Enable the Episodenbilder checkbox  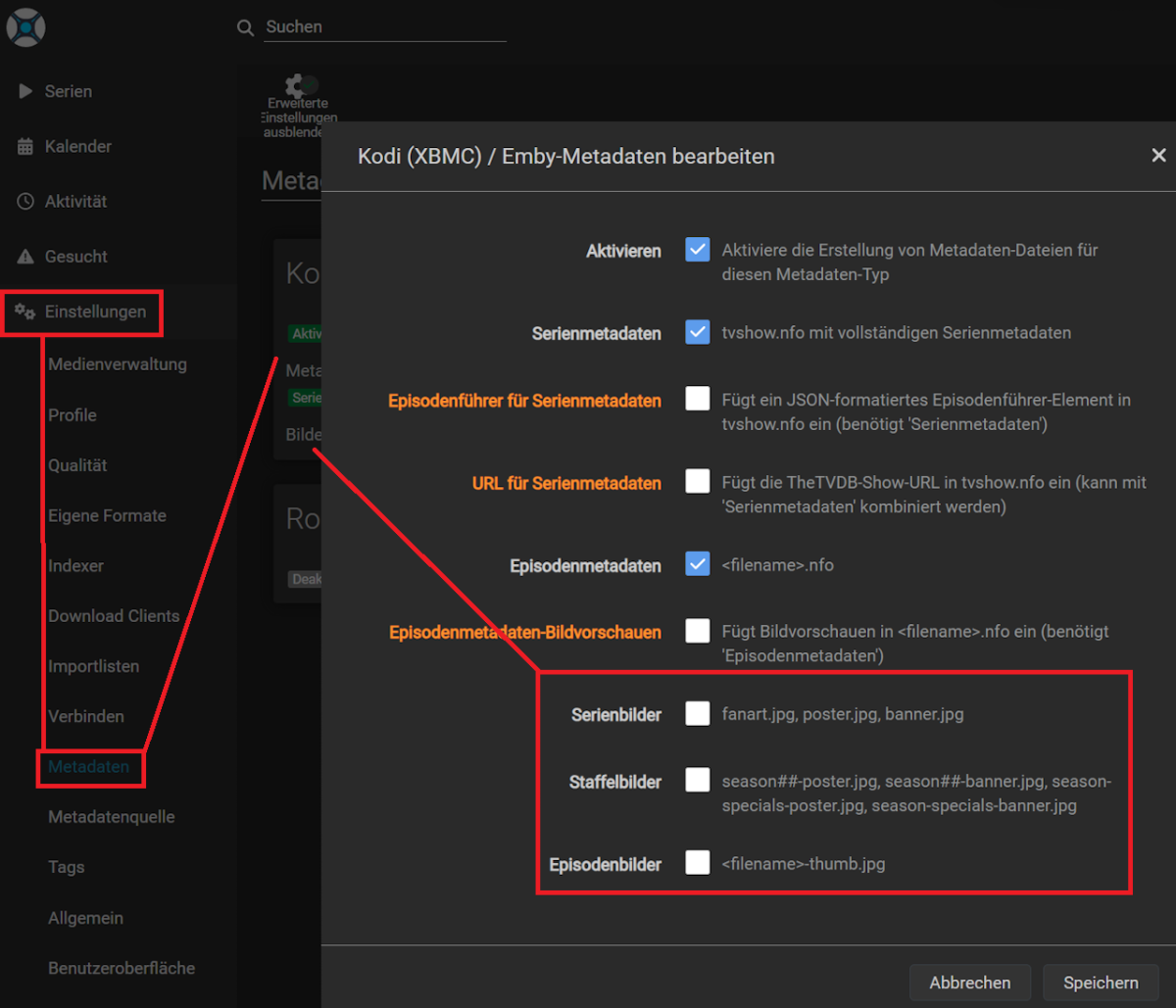click(x=697, y=863)
